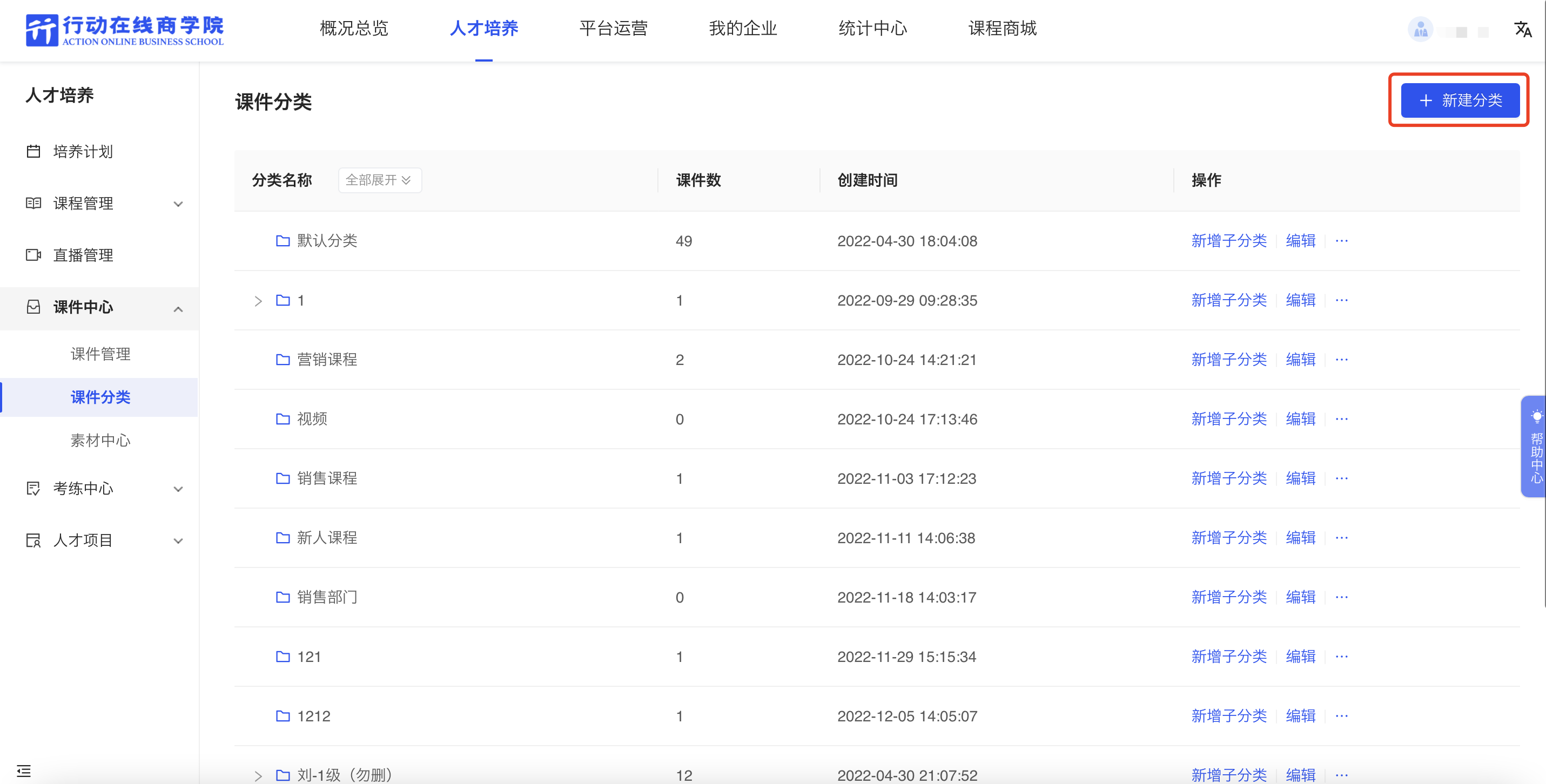Open more actions for 121 row

(1341, 656)
